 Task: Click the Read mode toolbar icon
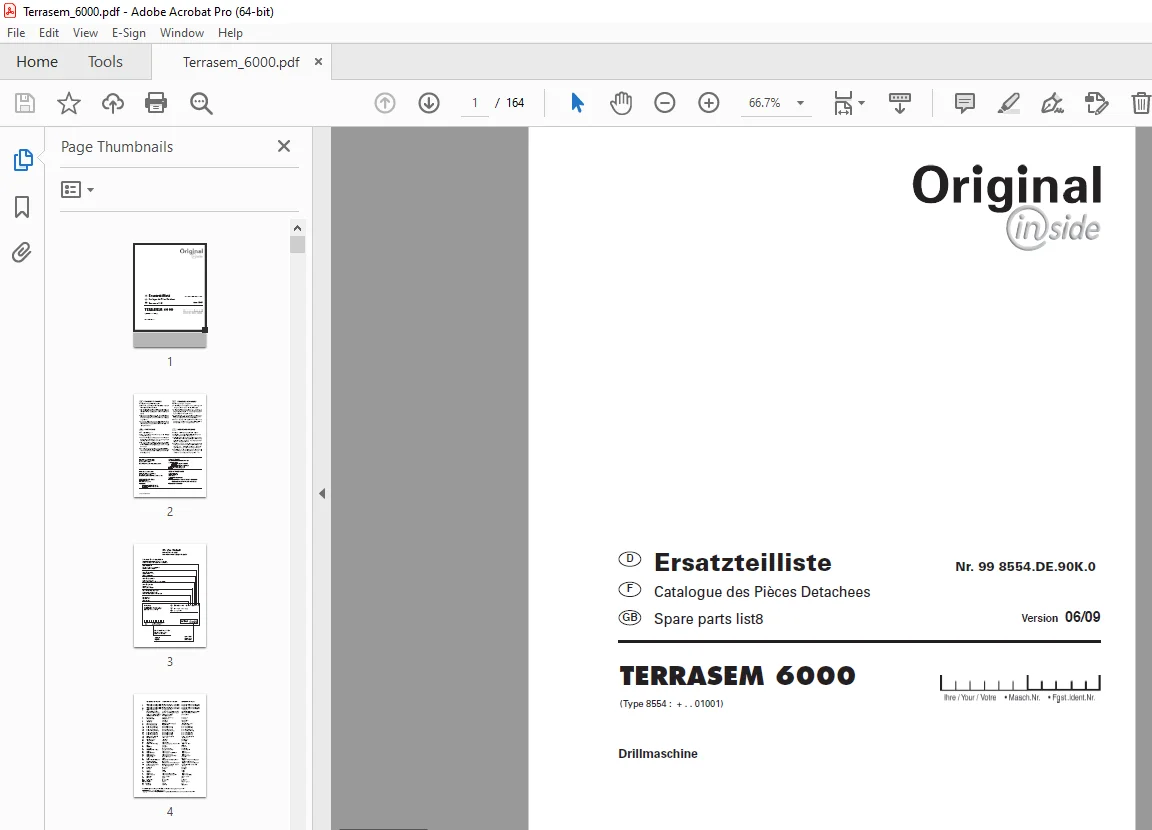pyautogui.click(x=900, y=103)
